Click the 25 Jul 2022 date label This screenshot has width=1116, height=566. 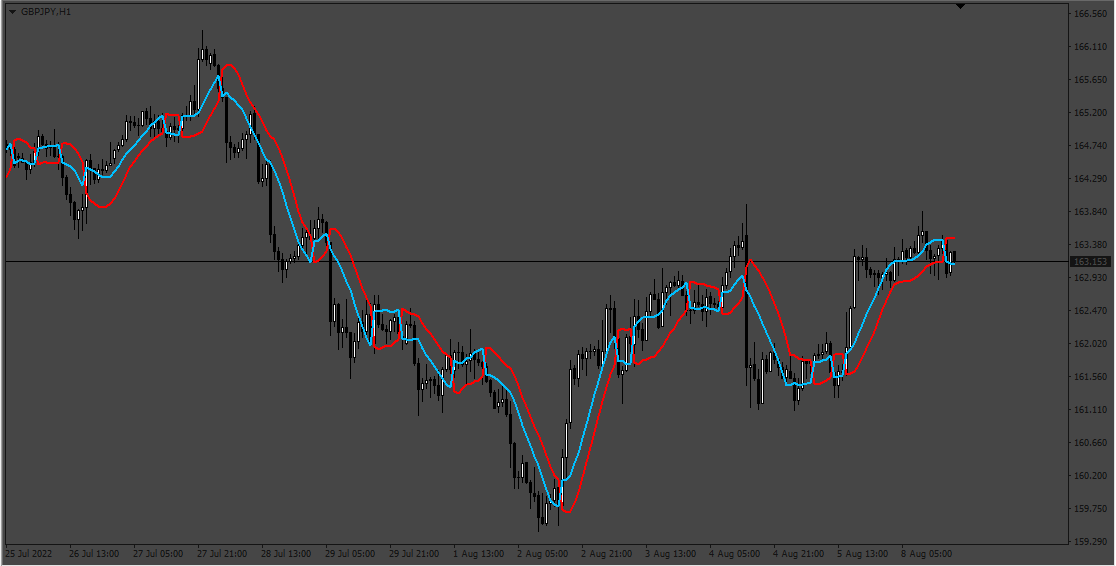coord(28,554)
